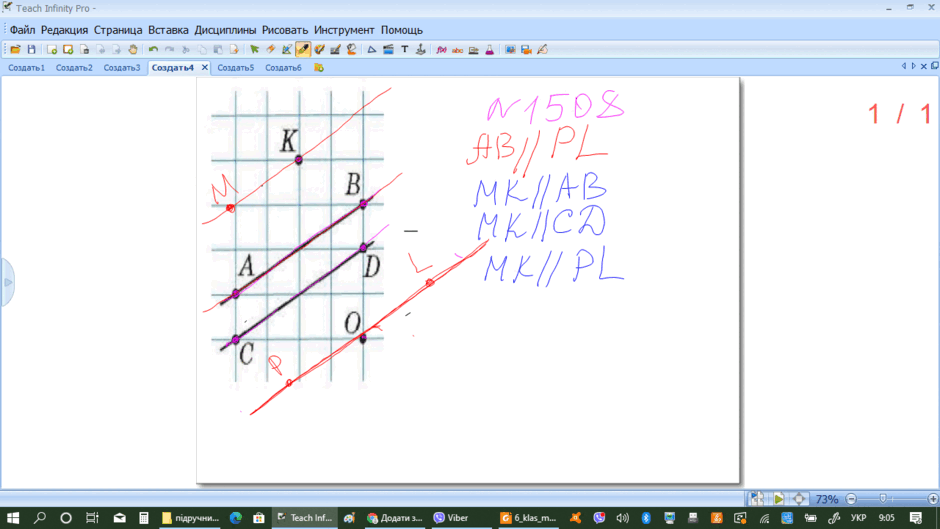Click the УКР language indicator
This screenshot has width=940, height=529.
pyautogui.click(x=858, y=518)
